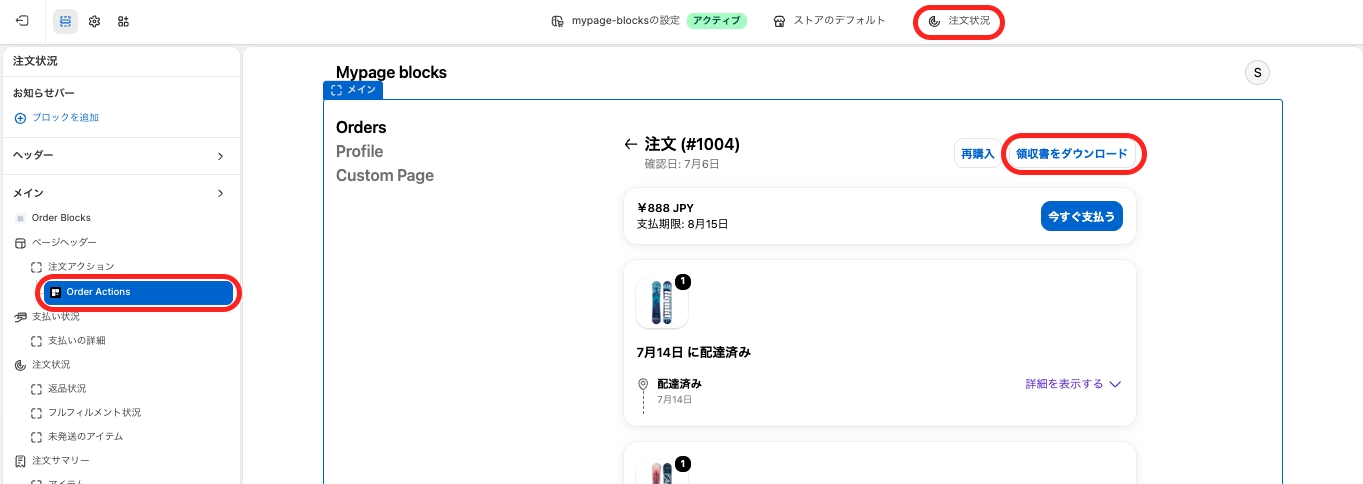Click the mypage-blocks settings icon
This screenshot has width=1363, height=484.
click(558, 21)
